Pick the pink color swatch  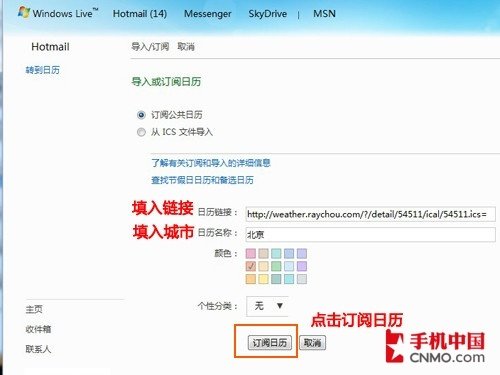[251, 254]
